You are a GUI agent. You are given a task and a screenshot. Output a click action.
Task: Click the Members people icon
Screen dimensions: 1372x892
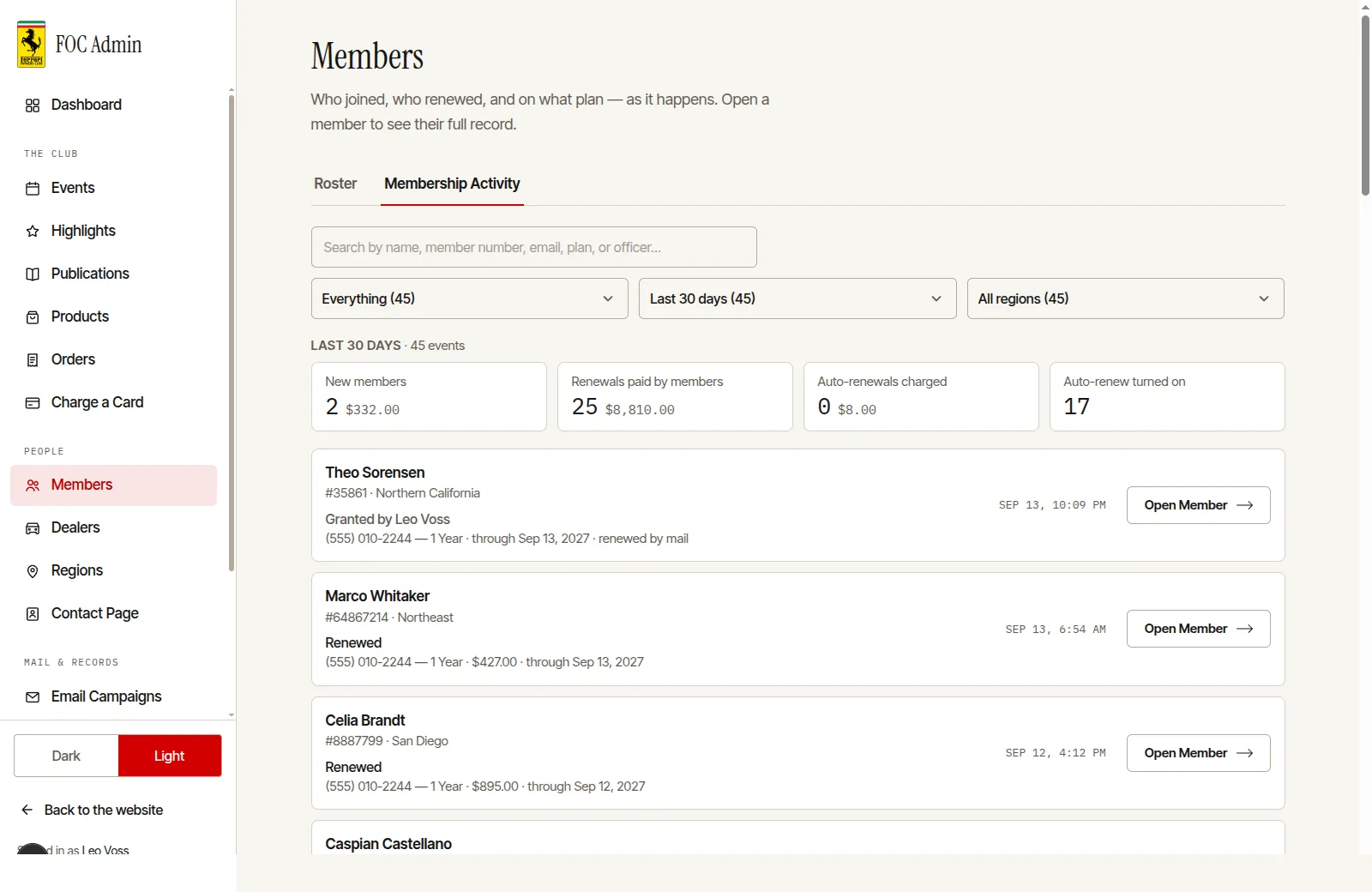[33, 485]
